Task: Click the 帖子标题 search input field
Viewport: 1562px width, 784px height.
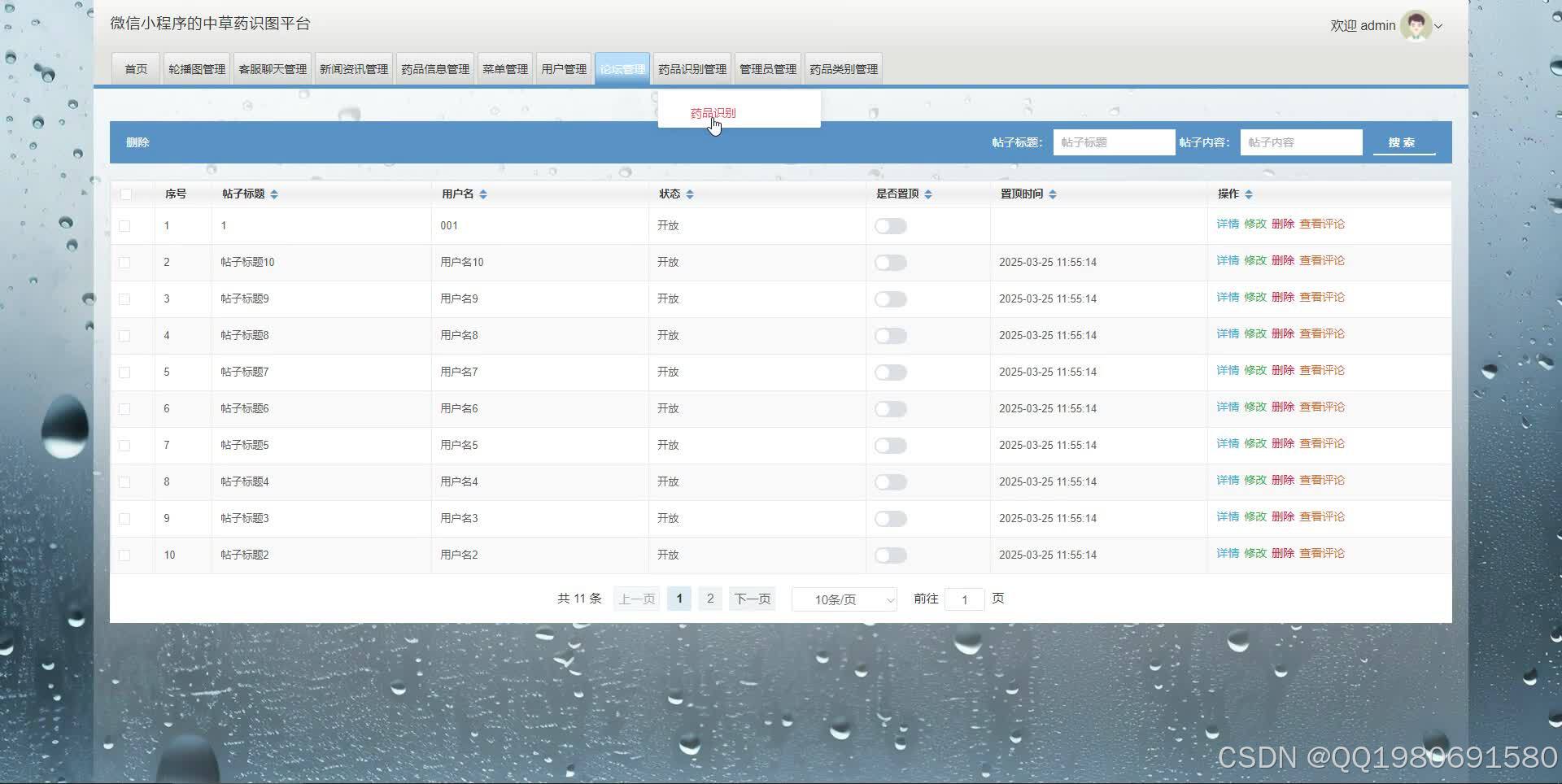Action: (1113, 142)
